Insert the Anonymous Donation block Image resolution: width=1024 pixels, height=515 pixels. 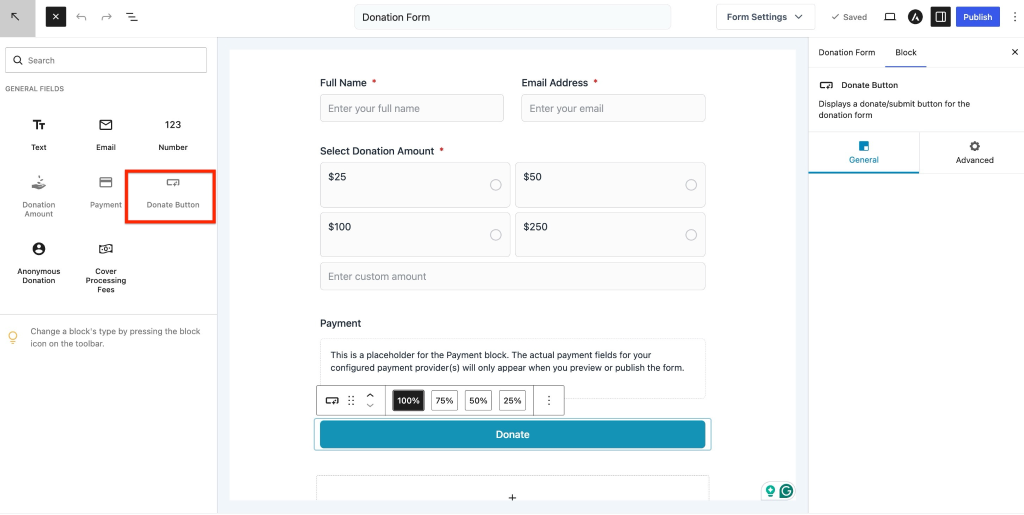(39, 262)
